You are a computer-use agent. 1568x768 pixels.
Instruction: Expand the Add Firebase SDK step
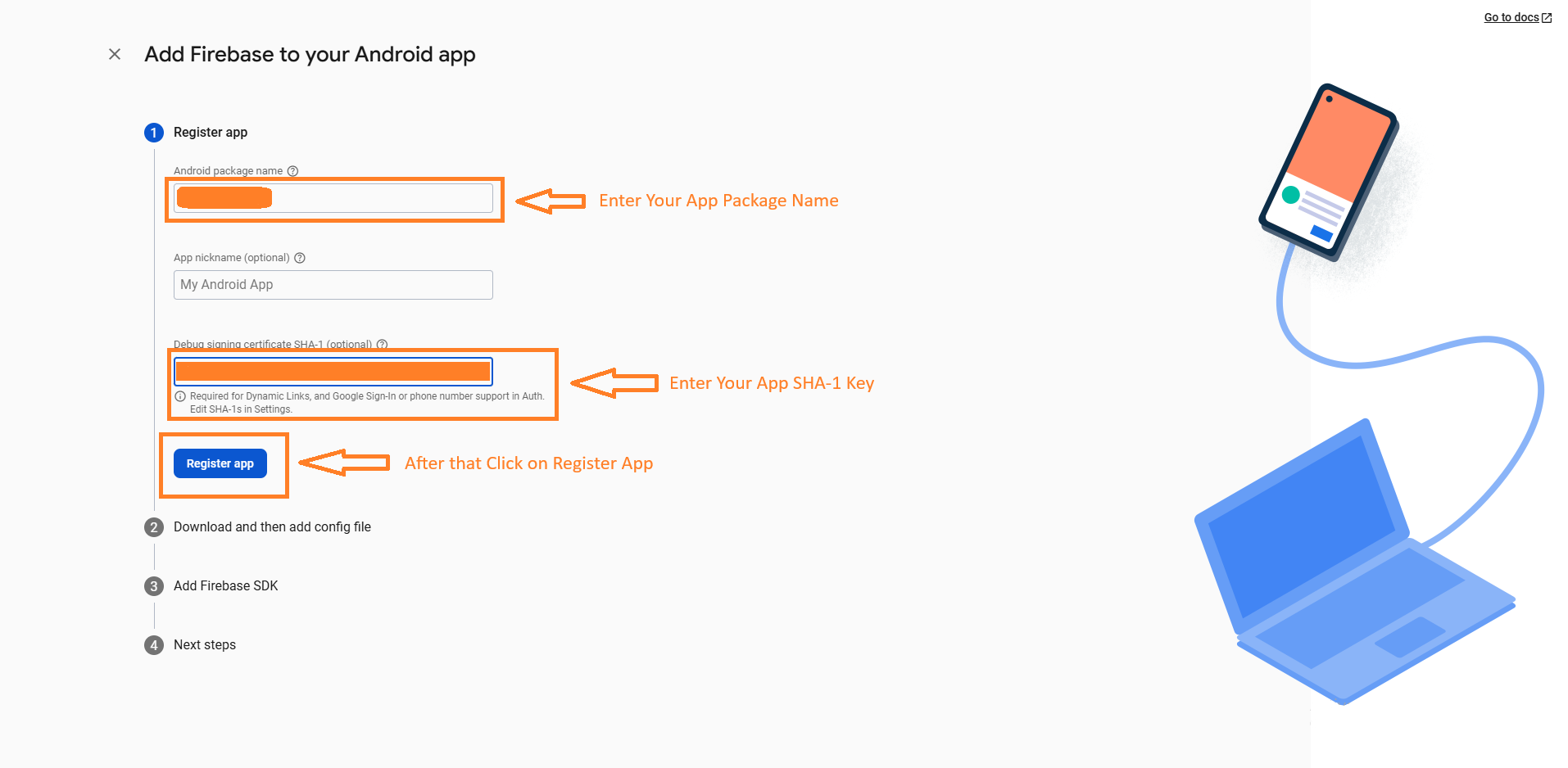click(x=226, y=586)
